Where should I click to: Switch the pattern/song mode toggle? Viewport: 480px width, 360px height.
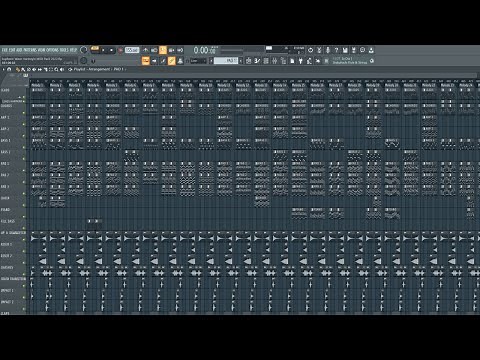[95, 50]
